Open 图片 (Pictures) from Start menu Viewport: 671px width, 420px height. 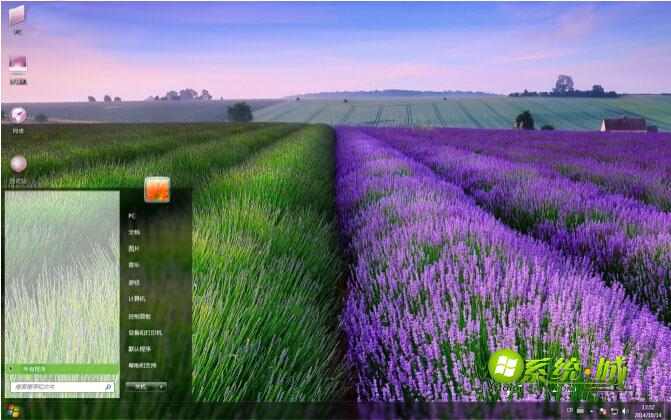click(134, 248)
